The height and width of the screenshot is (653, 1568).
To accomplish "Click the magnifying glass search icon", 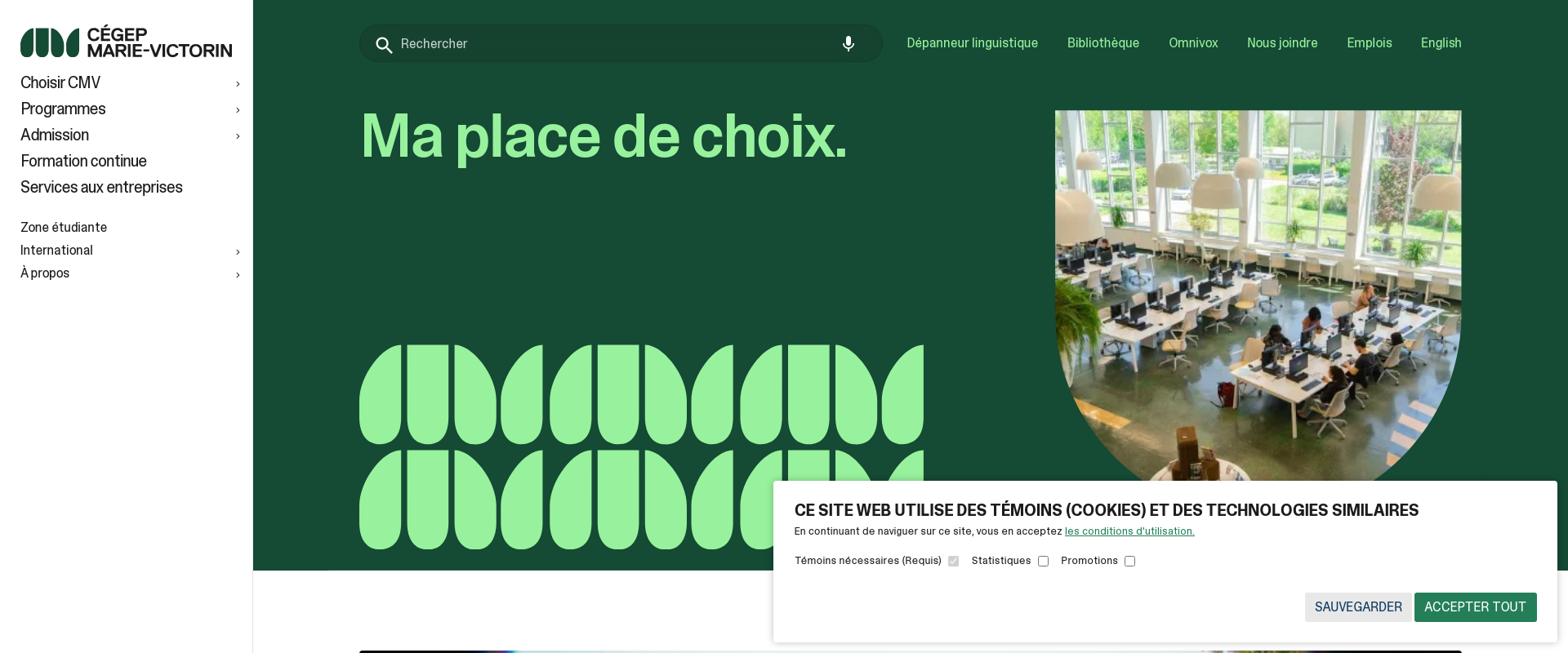I will pyautogui.click(x=384, y=45).
